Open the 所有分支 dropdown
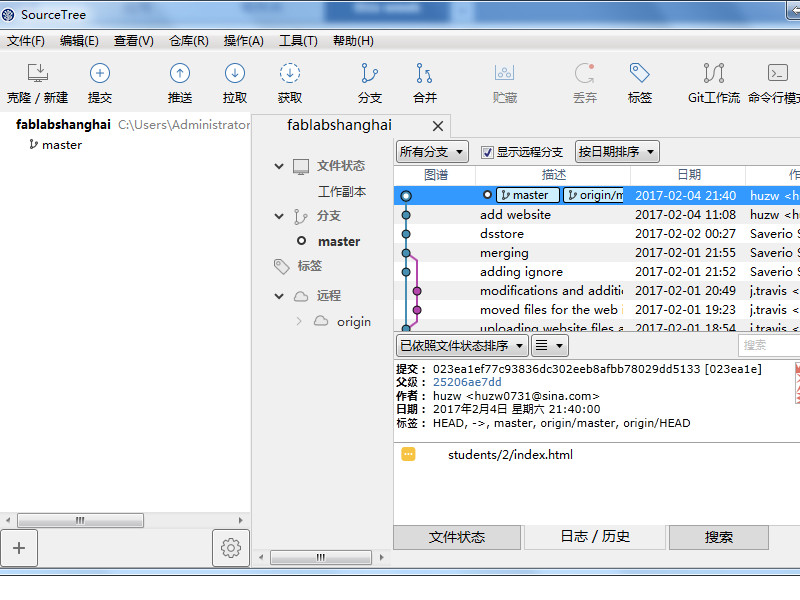 coord(432,152)
